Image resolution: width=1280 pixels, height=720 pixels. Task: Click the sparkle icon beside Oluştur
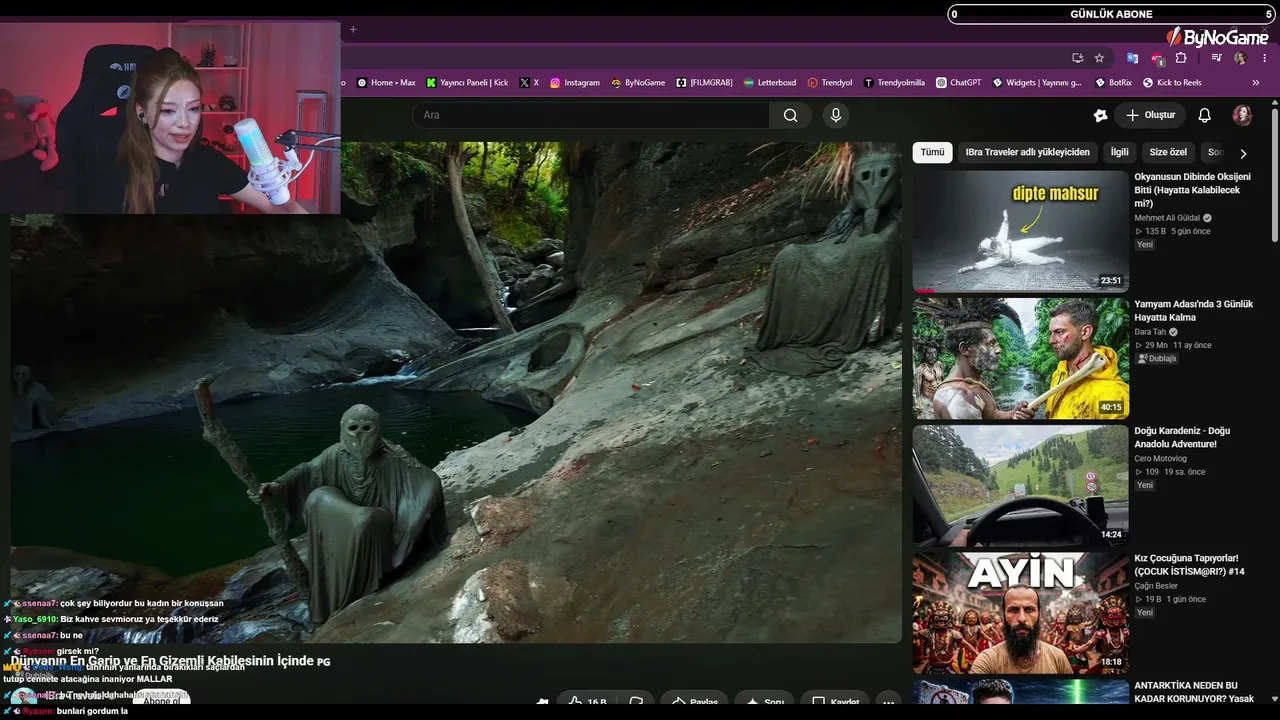pos(1100,115)
